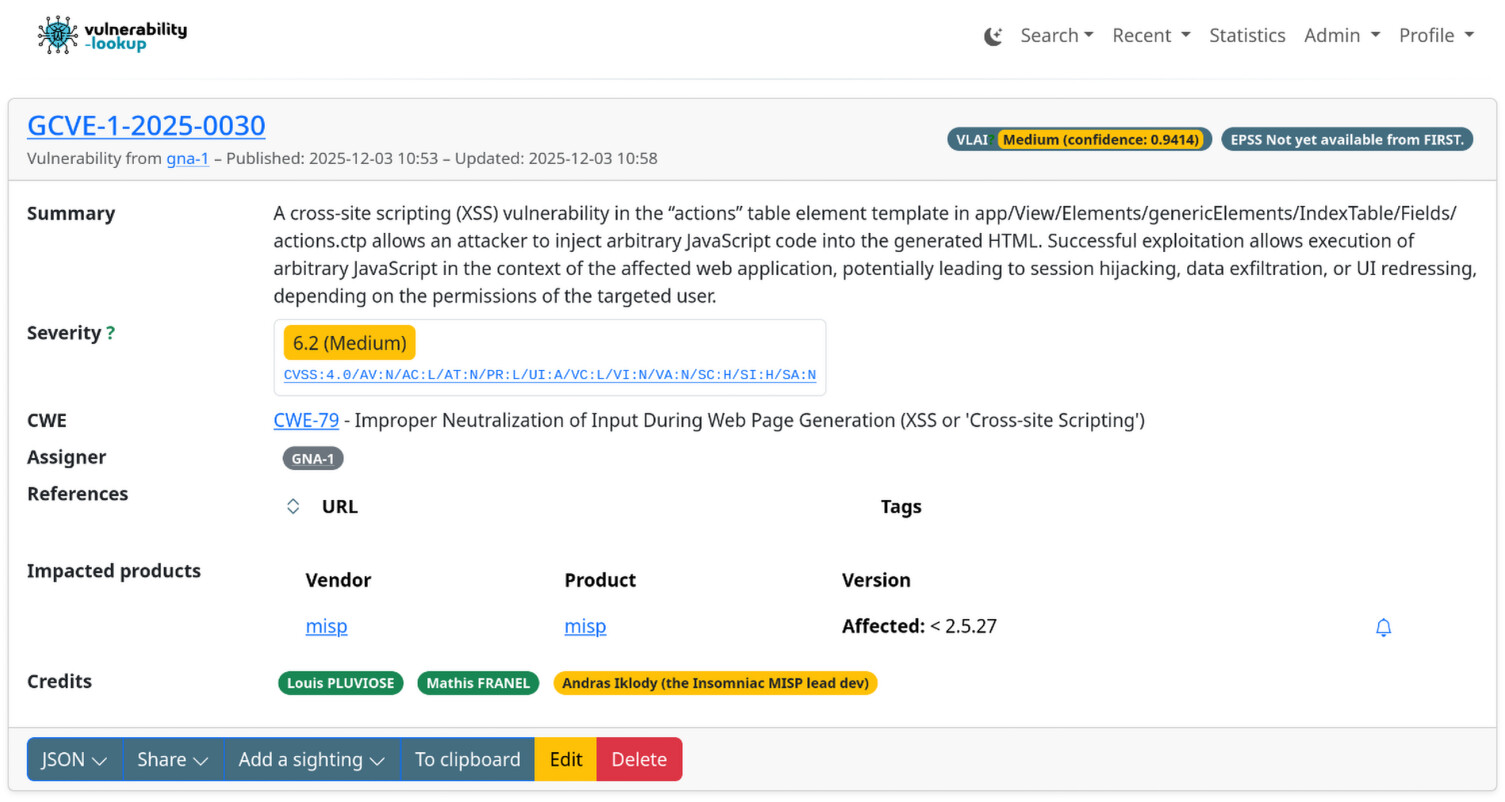Click the sort arrows beside URL column

coord(293,506)
